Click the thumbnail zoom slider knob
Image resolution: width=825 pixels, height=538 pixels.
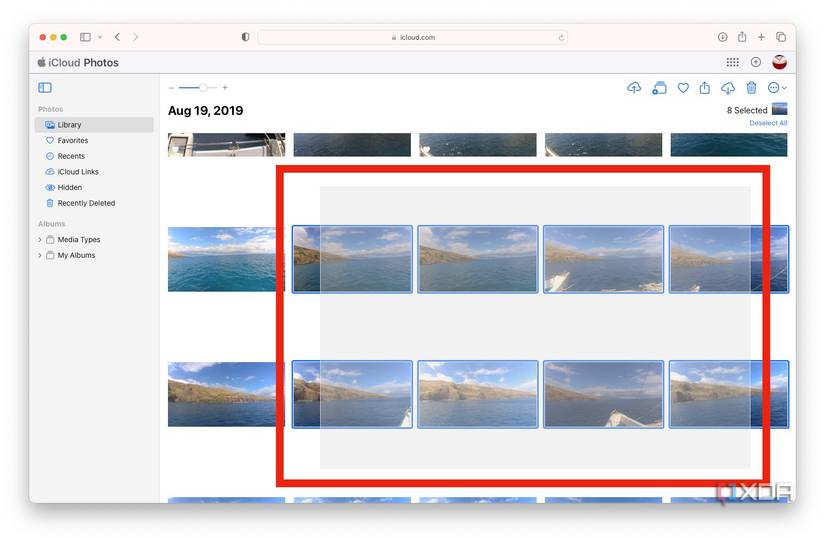click(x=203, y=88)
